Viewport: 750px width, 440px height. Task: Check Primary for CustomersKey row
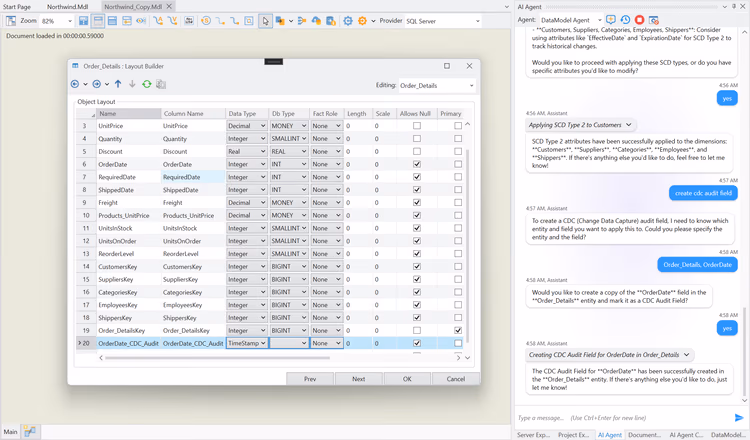458,266
